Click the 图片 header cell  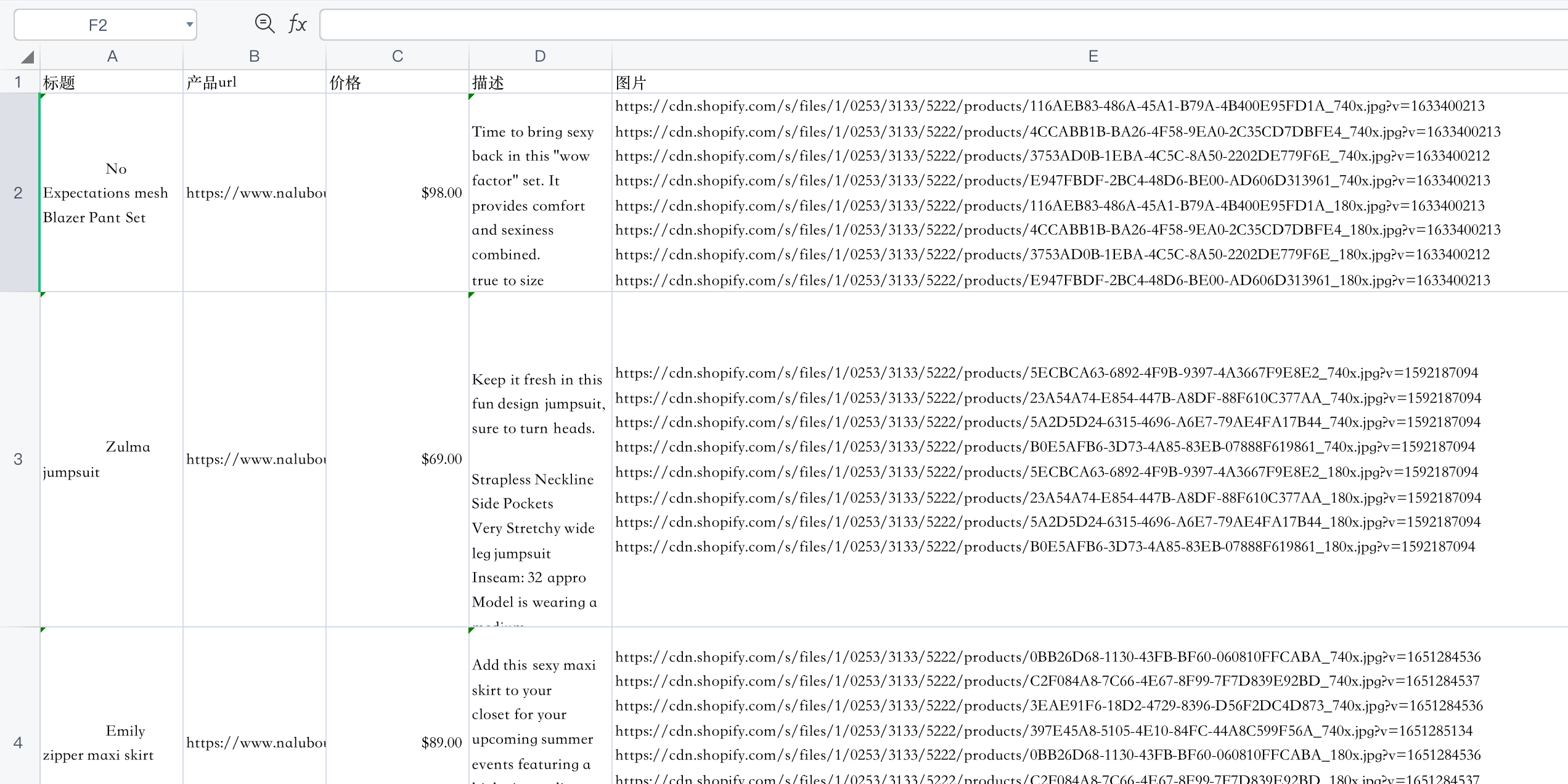coord(1090,82)
